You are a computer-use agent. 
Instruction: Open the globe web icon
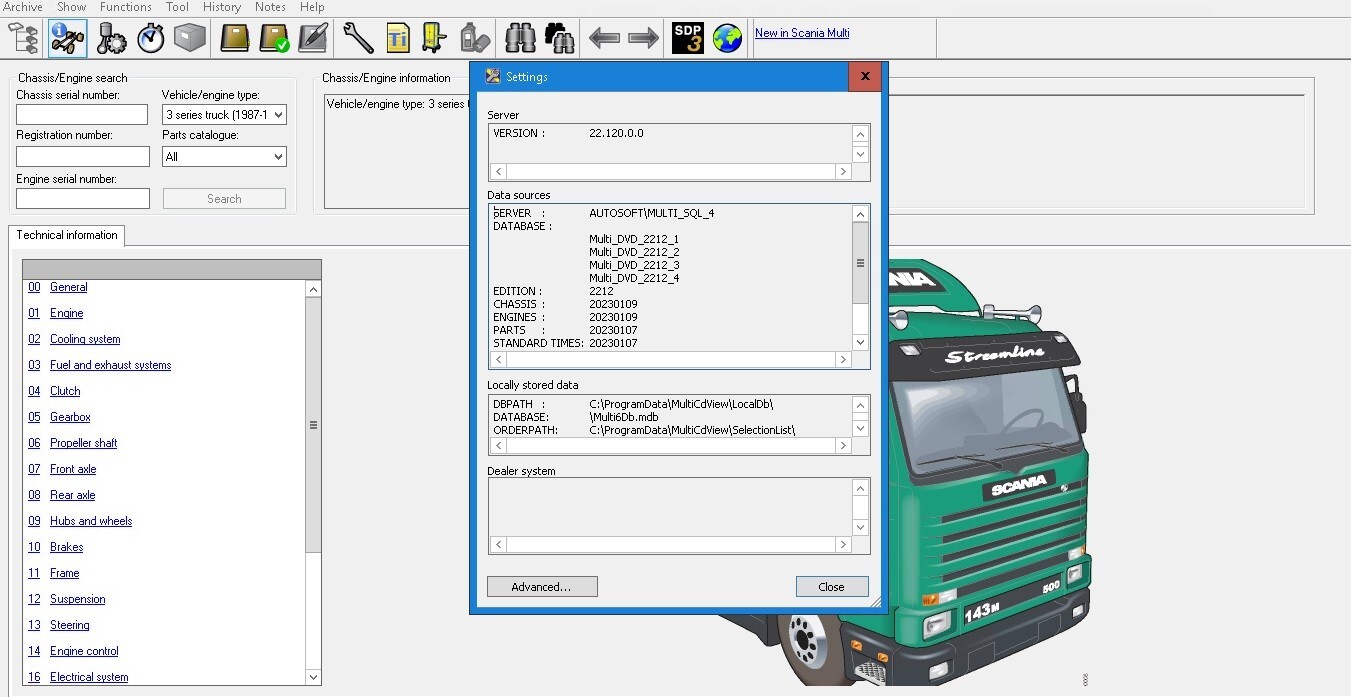(x=727, y=38)
